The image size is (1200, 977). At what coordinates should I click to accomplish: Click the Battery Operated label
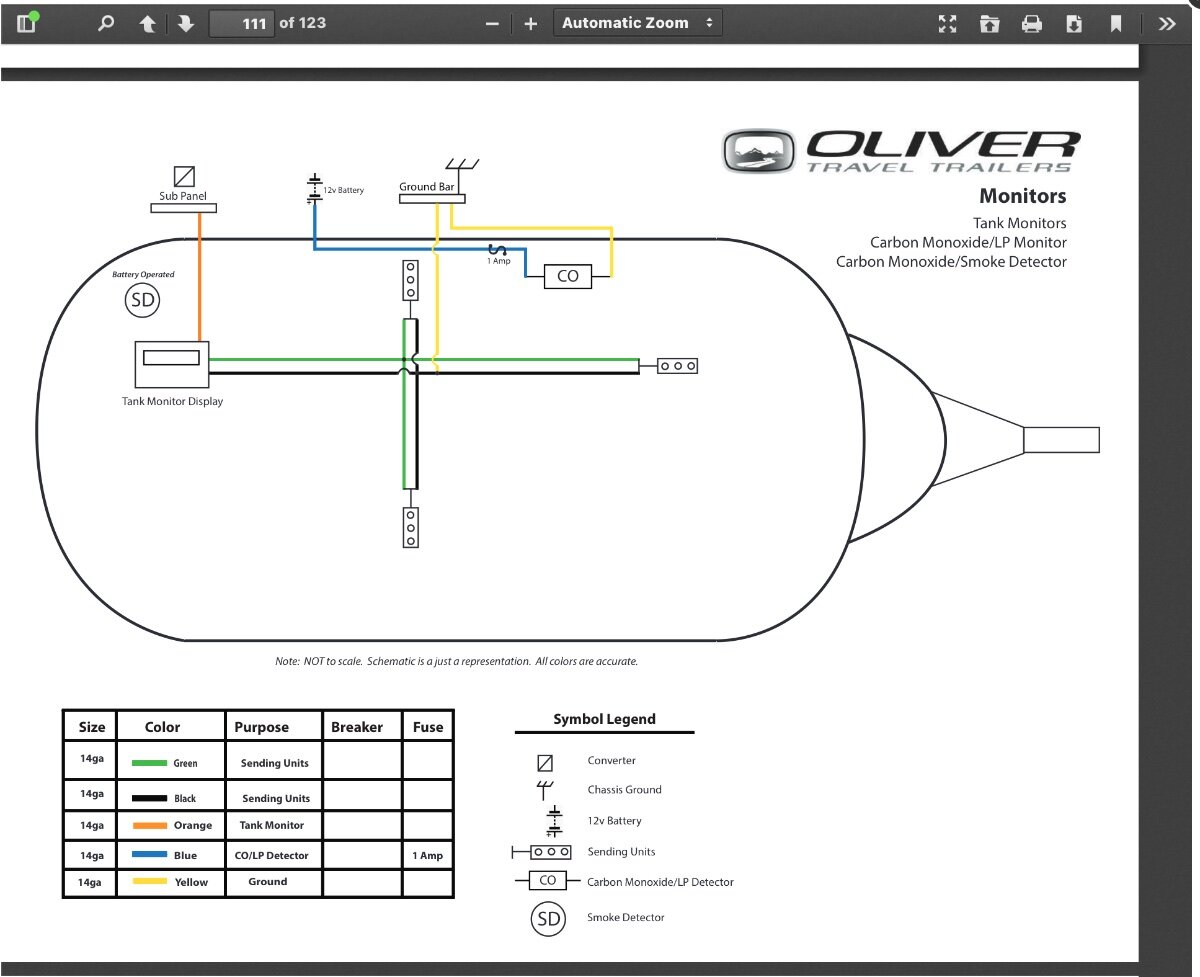143,274
